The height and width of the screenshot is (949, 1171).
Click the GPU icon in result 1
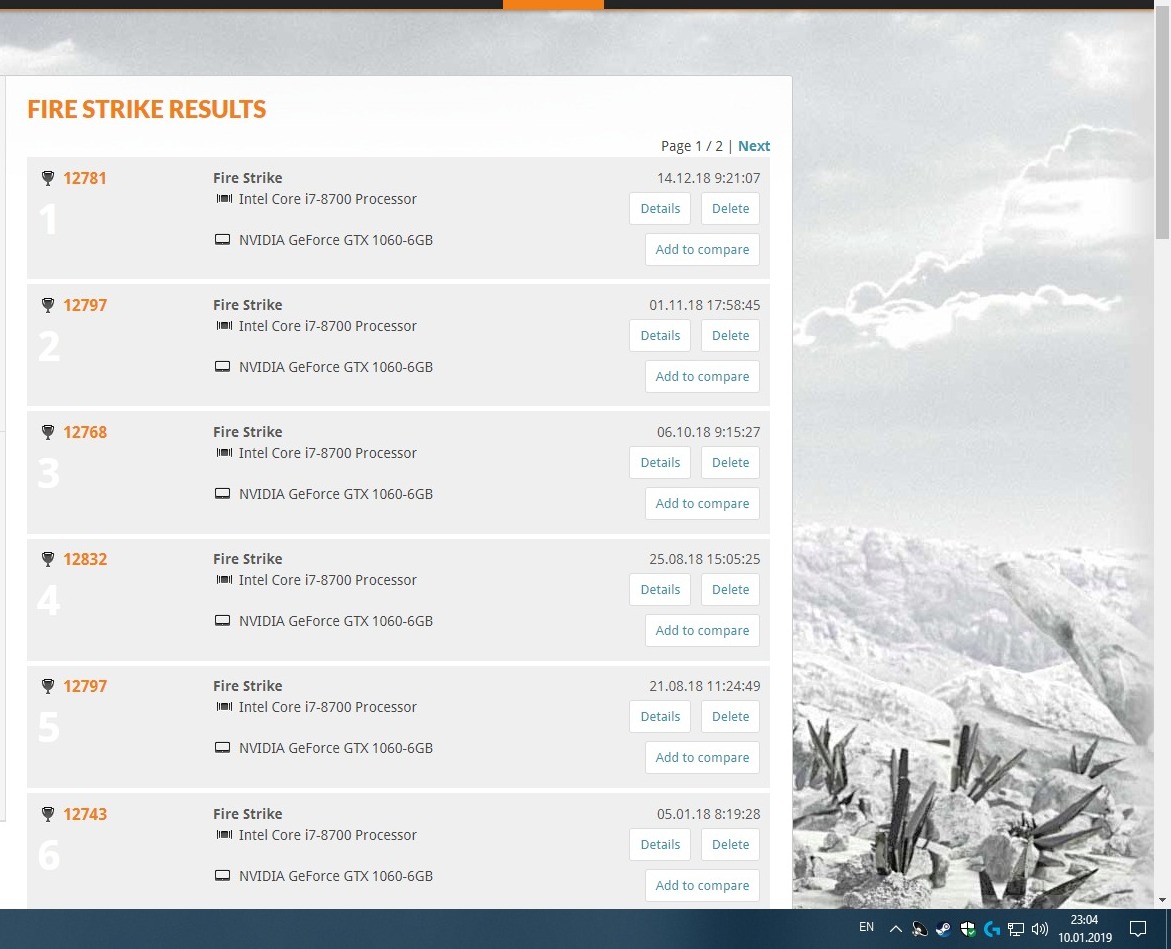(223, 240)
